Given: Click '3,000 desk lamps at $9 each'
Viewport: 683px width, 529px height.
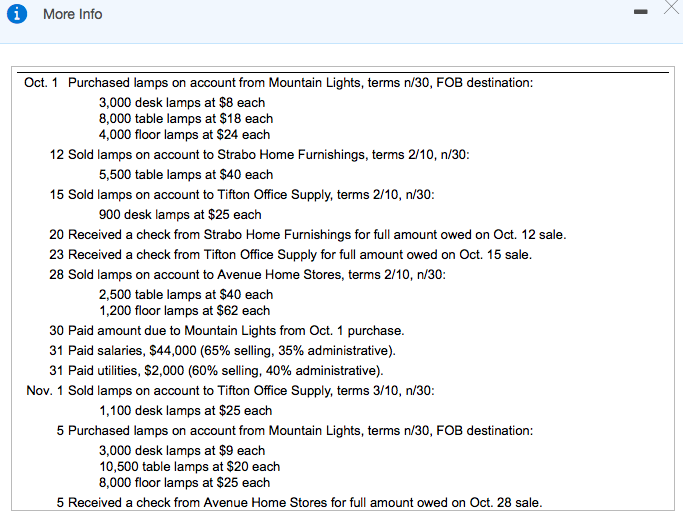Looking at the screenshot, I should (182, 451).
